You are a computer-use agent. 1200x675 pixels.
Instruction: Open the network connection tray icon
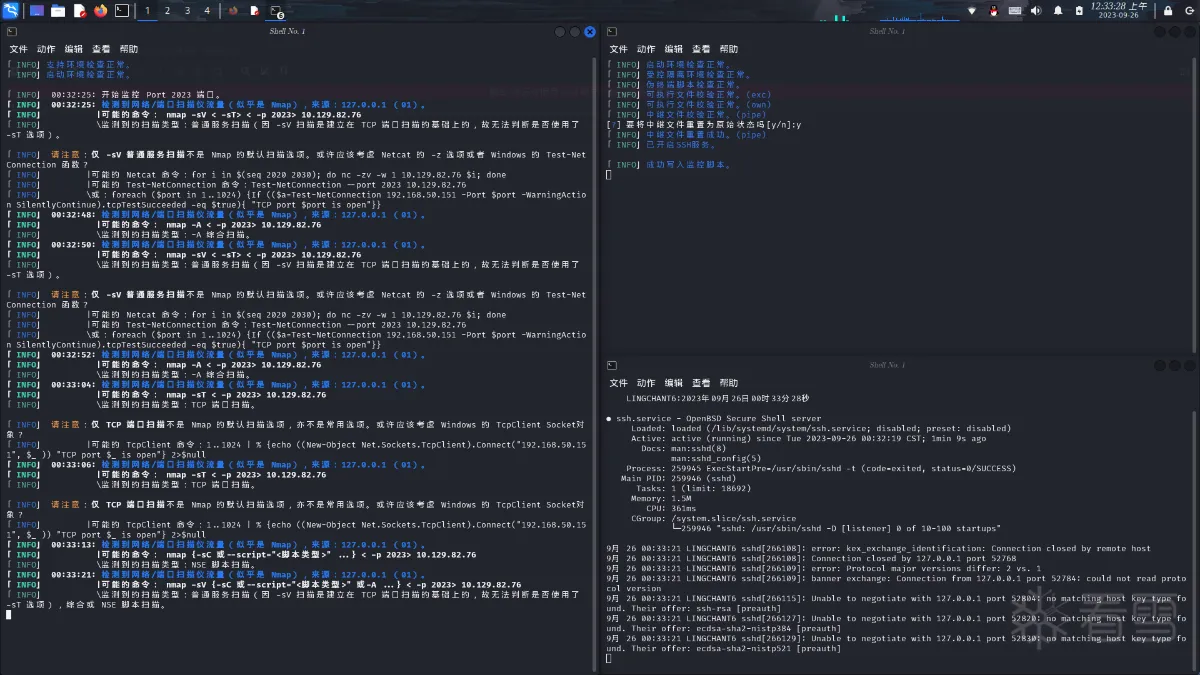(x=972, y=11)
